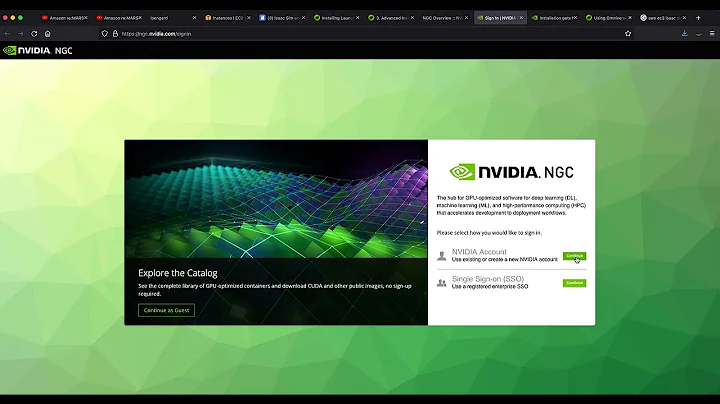Continue with NVIDIA Account sign-in
Image resolution: width=720 pixels, height=404 pixels.
[x=574, y=256]
